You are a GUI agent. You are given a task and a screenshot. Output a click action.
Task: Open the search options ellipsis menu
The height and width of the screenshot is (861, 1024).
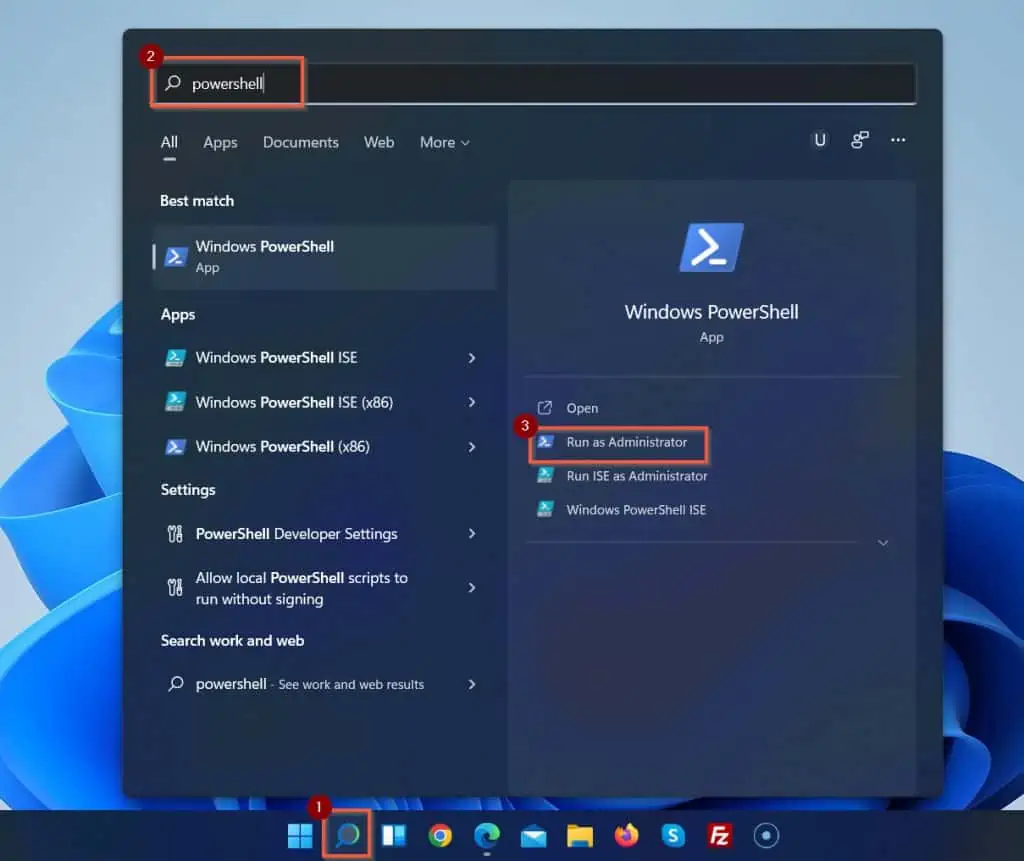(897, 140)
